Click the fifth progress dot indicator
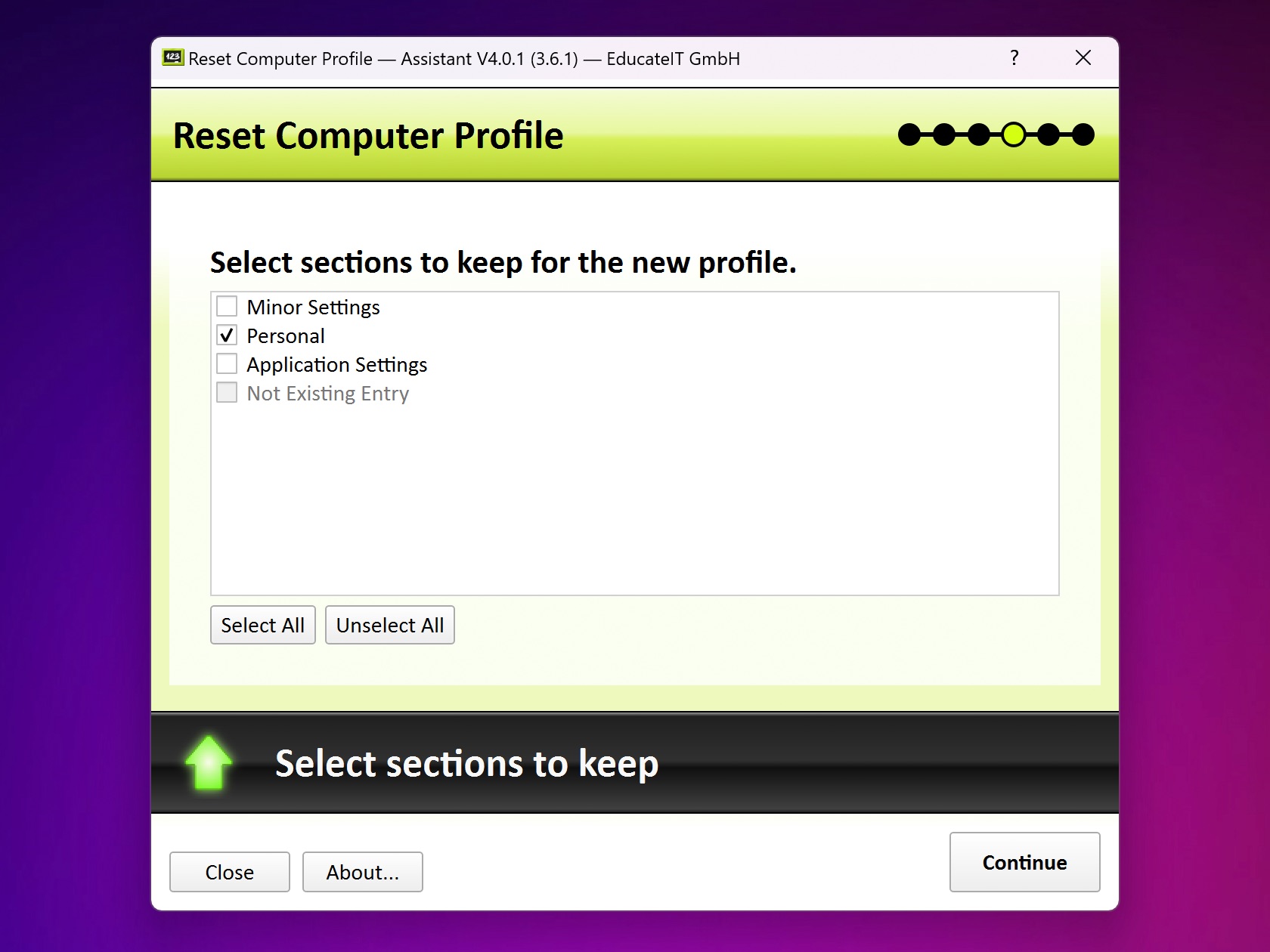The height and width of the screenshot is (952, 1270). [1049, 134]
